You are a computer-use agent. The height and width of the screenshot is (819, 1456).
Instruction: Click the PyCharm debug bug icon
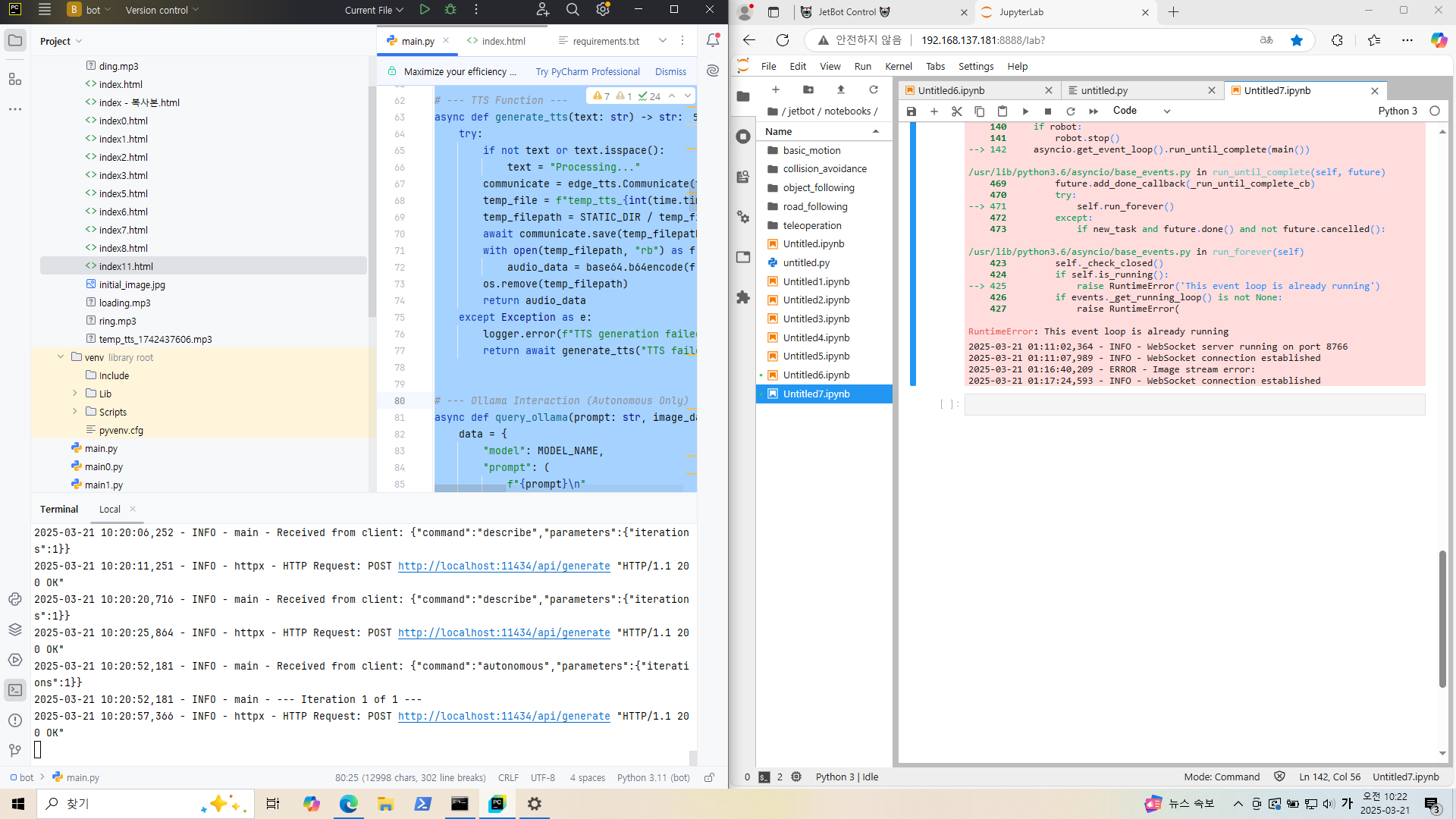[x=450, y=10]
